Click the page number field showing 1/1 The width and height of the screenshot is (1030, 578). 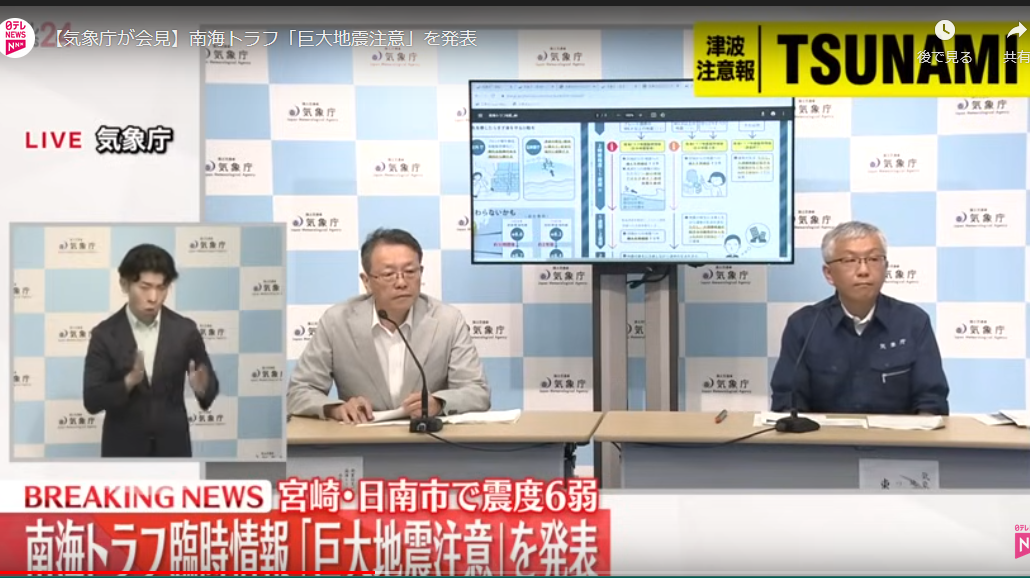pyautogui.click(x=600, y=115)
